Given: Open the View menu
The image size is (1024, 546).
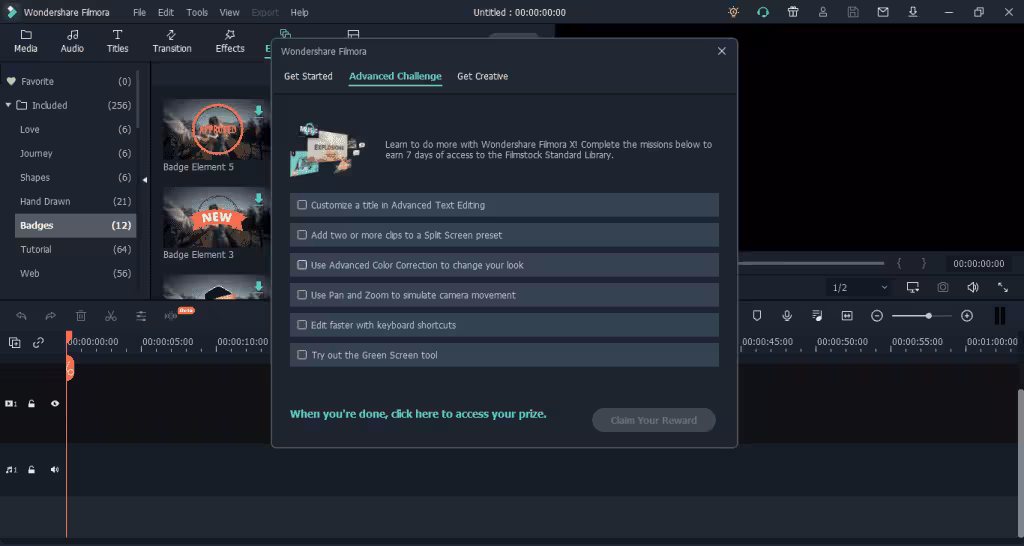Looking at the screenshot, I should tap(229, 12).
